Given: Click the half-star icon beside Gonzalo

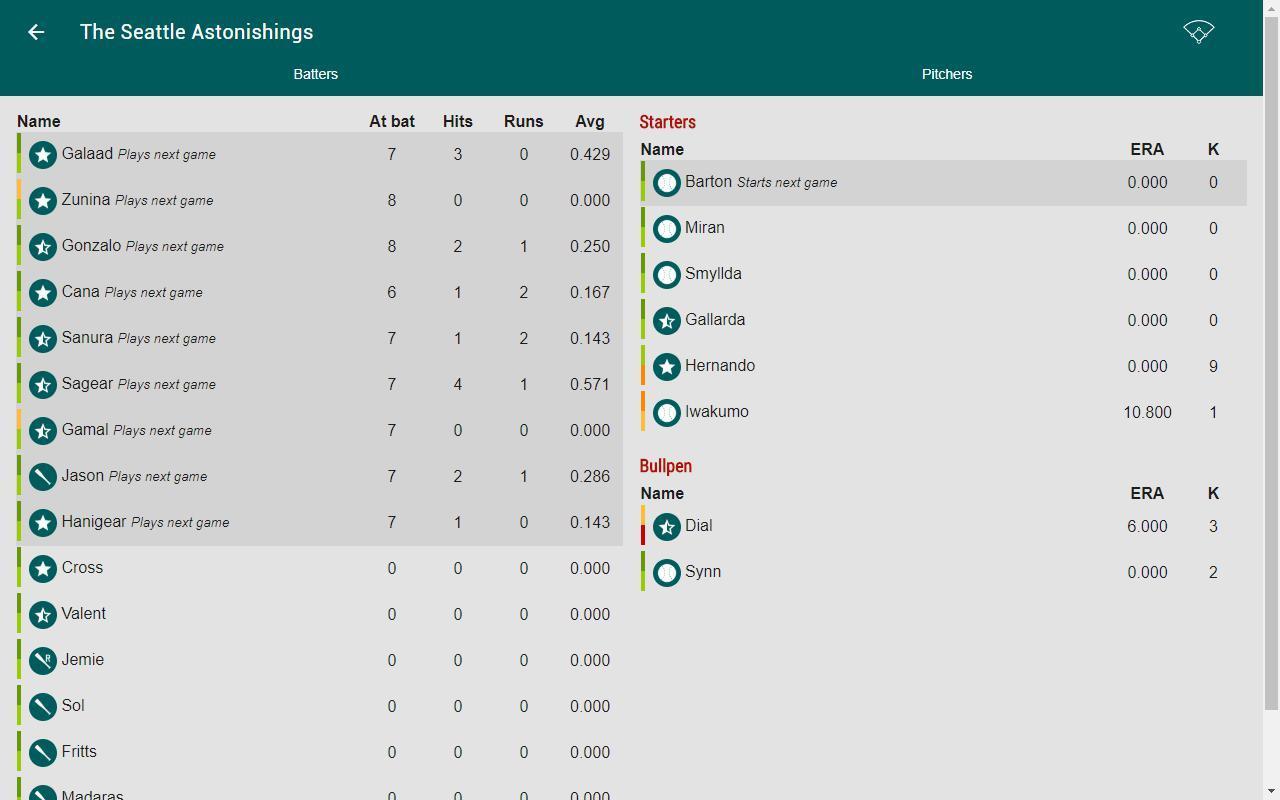Looking at the screenshot, I should pos(42,247).
